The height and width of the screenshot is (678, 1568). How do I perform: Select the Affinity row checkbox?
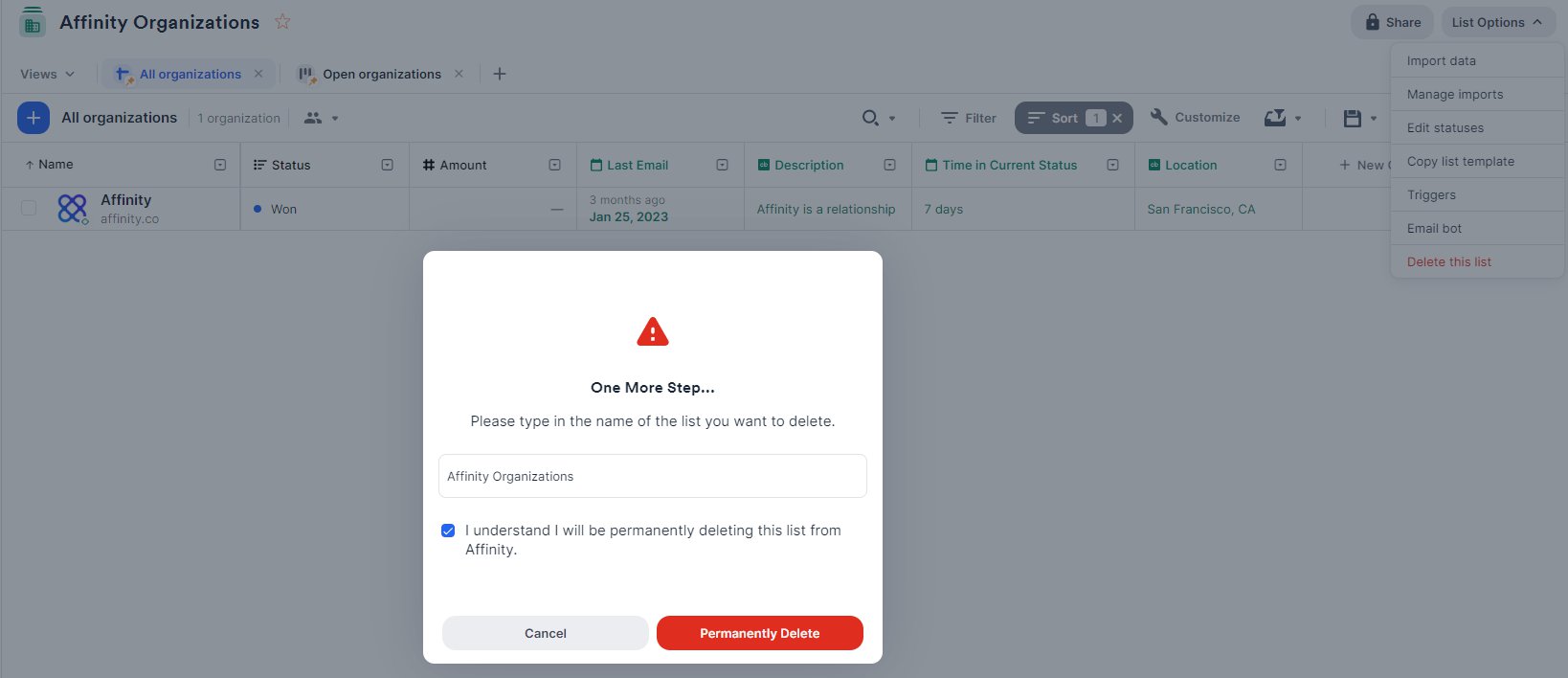tap(29, 208)
